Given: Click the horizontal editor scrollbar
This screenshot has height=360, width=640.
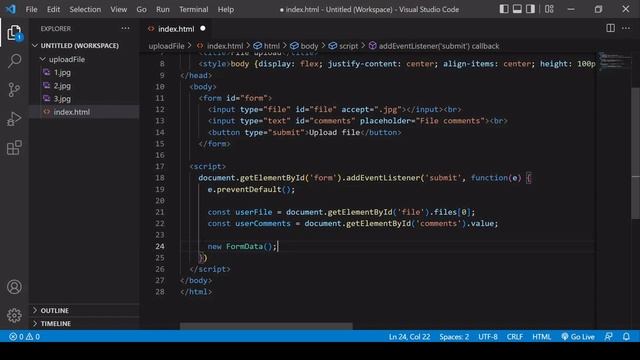Looking at the screenshot, I should tap(266, 327).
